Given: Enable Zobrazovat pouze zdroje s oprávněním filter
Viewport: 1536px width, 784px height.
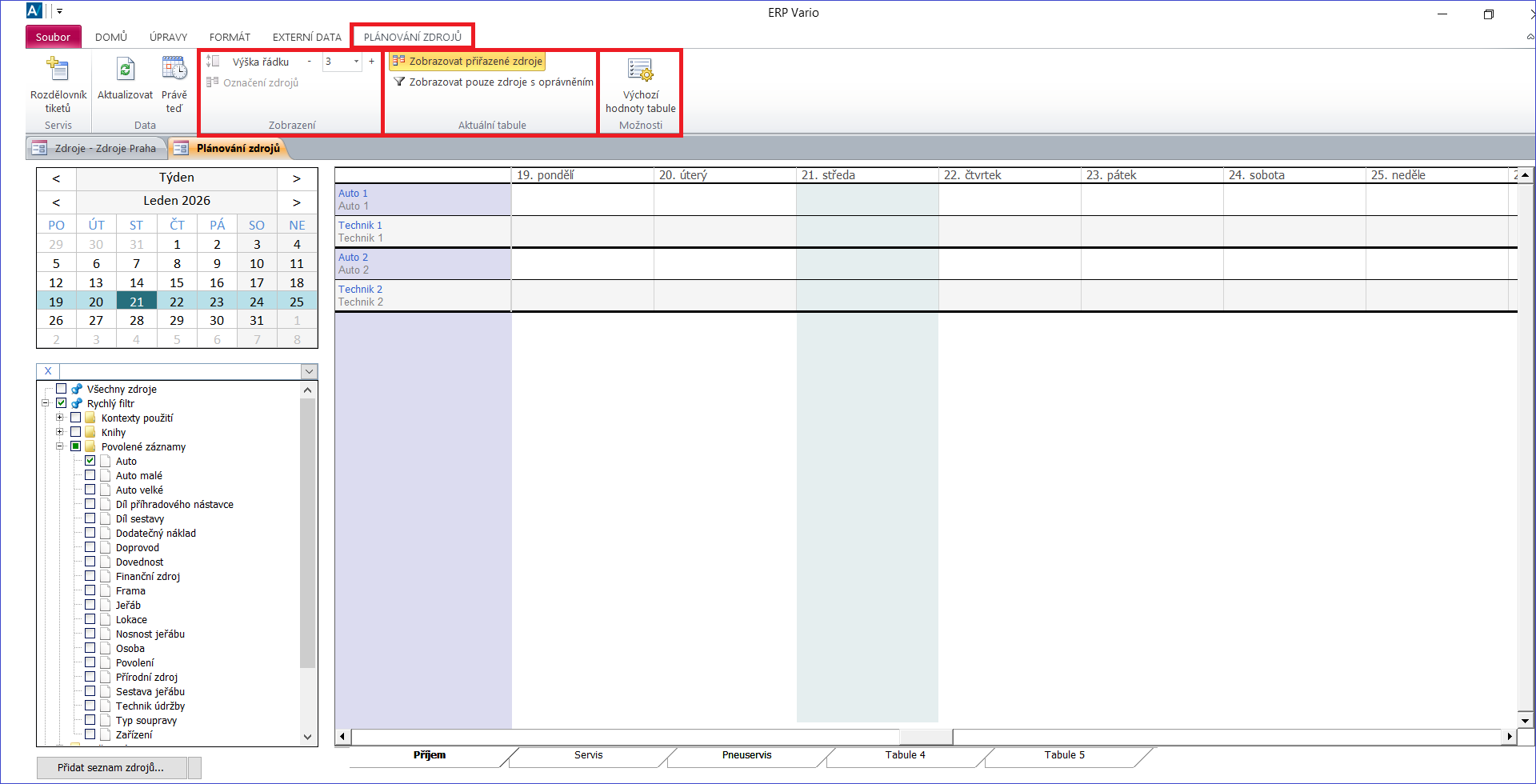Looking at the screenshot, I should click(x=494, y=82).
